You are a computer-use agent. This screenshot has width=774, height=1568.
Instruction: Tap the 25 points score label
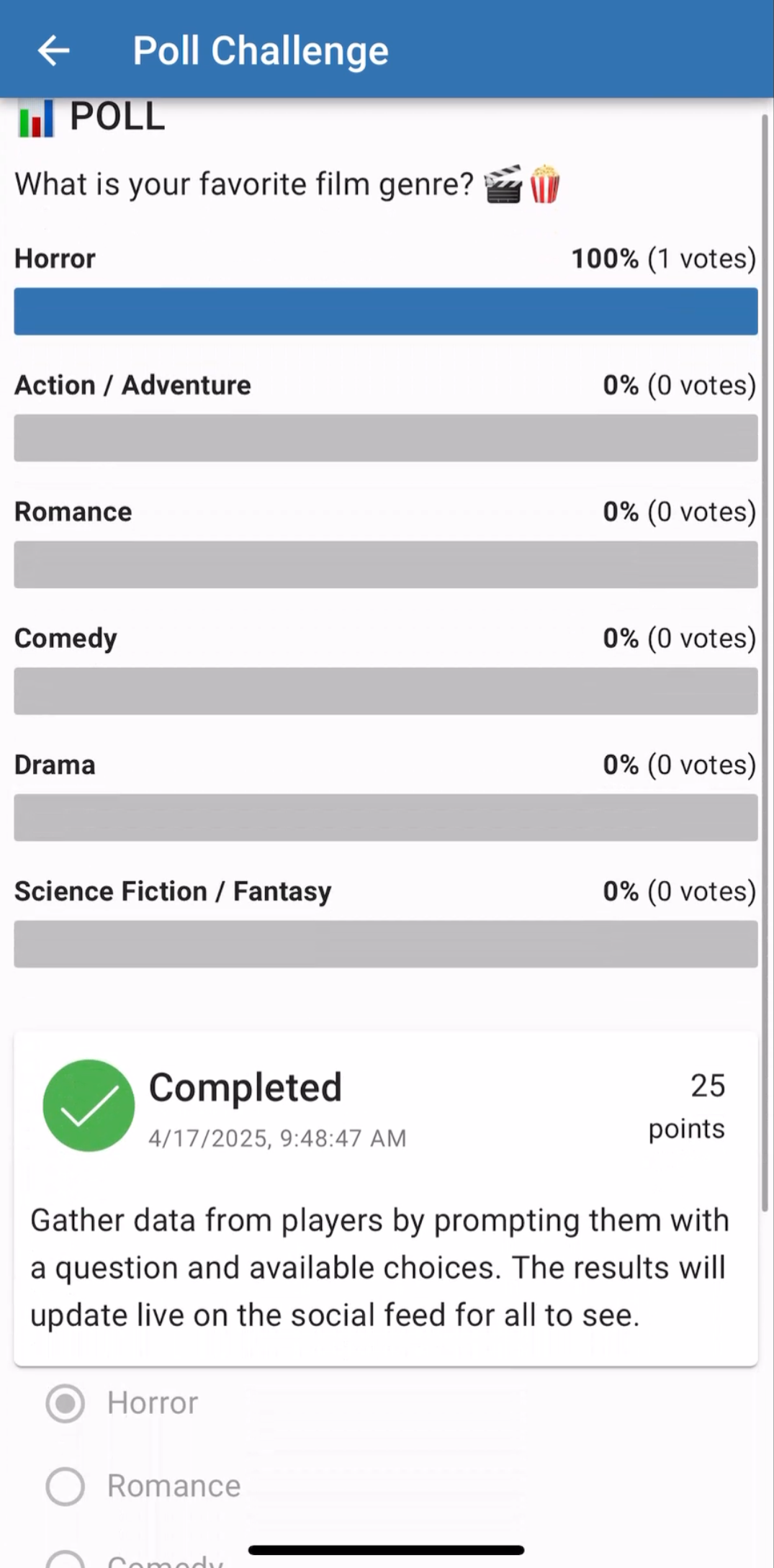(x=687, y=1106)
